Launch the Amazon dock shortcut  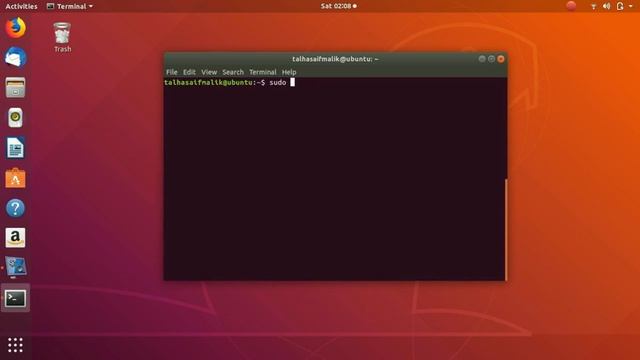pyautogui.click(x=16, y=238)
